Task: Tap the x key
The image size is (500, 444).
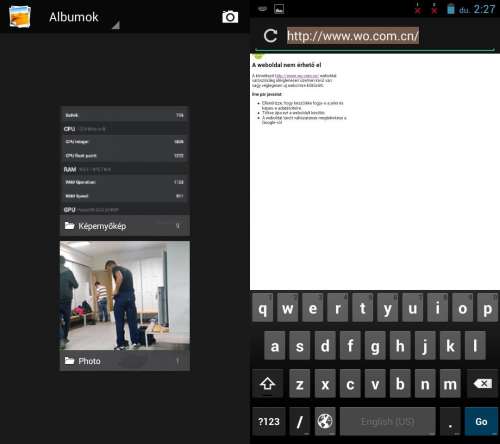Action: coord(325,384)
